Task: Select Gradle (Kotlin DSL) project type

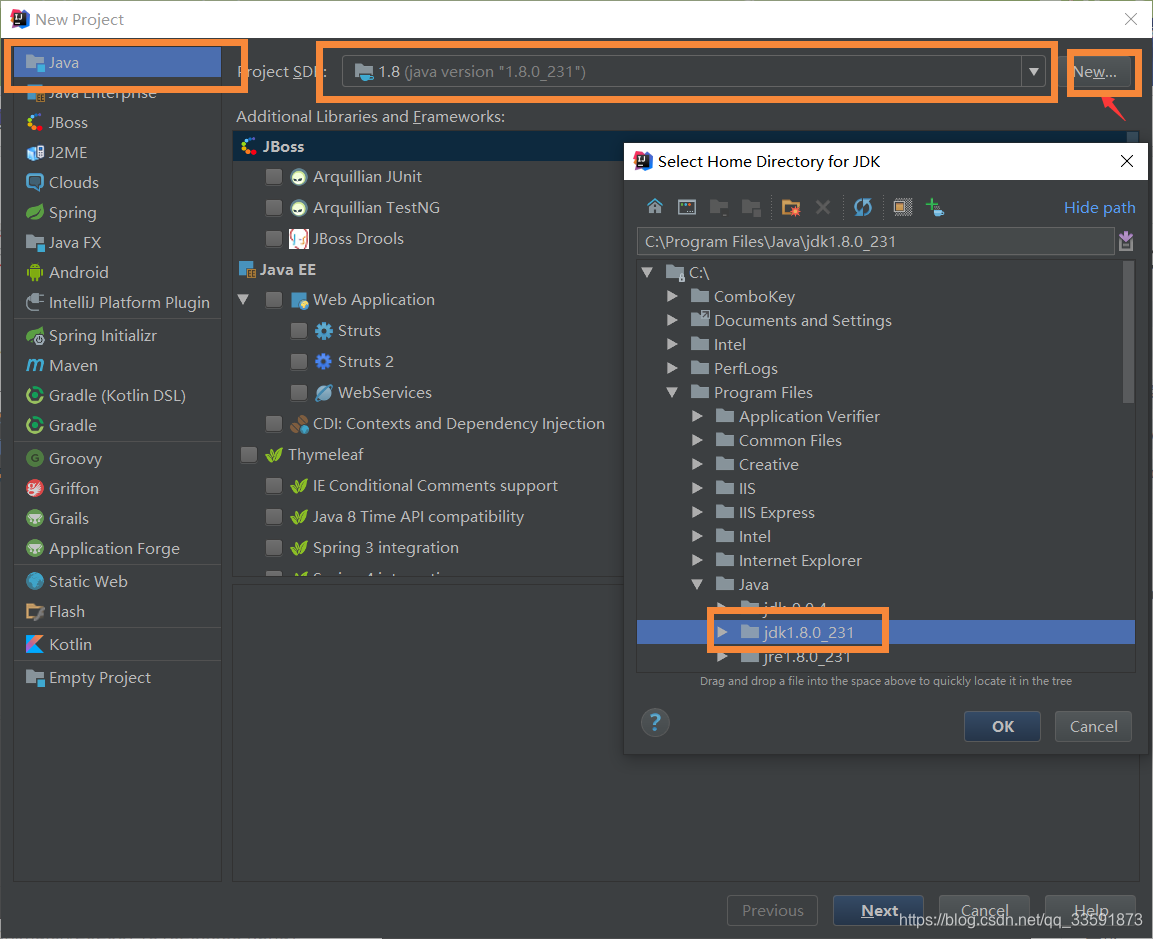Action: [x=118, y=396]
